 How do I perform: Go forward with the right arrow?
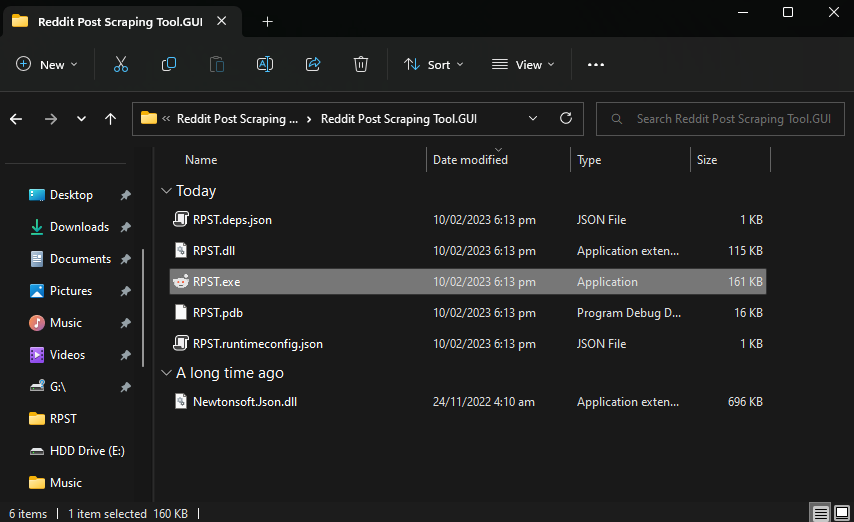pyautogui.click(x=51, y=119)
